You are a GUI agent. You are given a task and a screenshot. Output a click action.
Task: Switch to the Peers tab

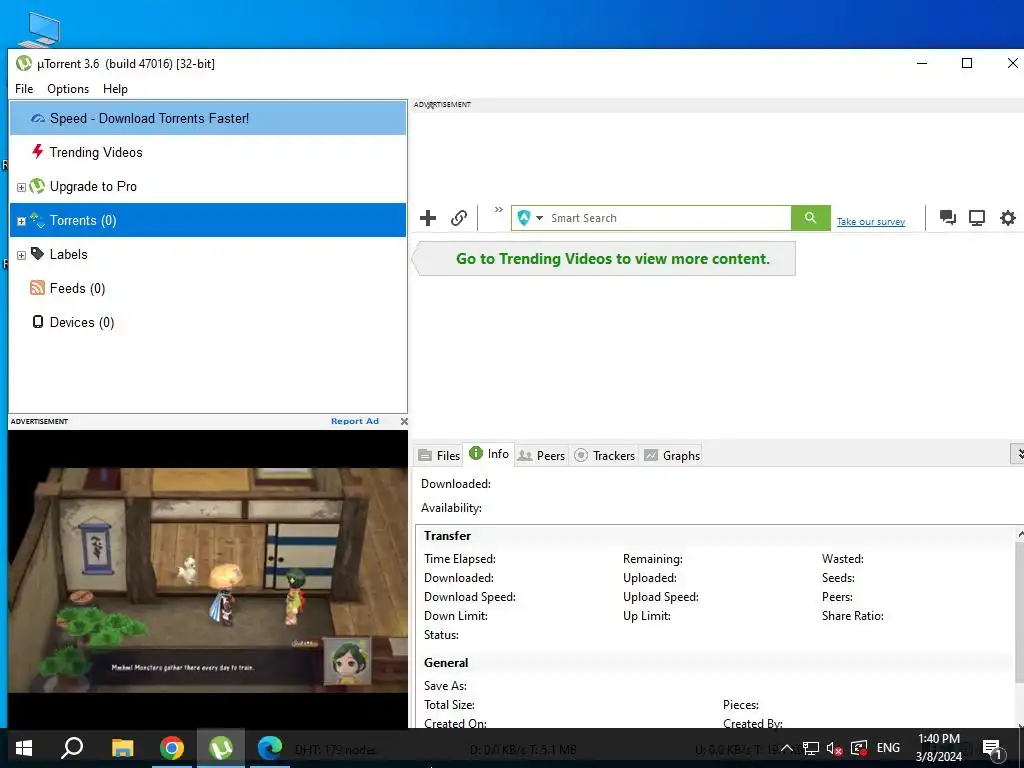541,456
